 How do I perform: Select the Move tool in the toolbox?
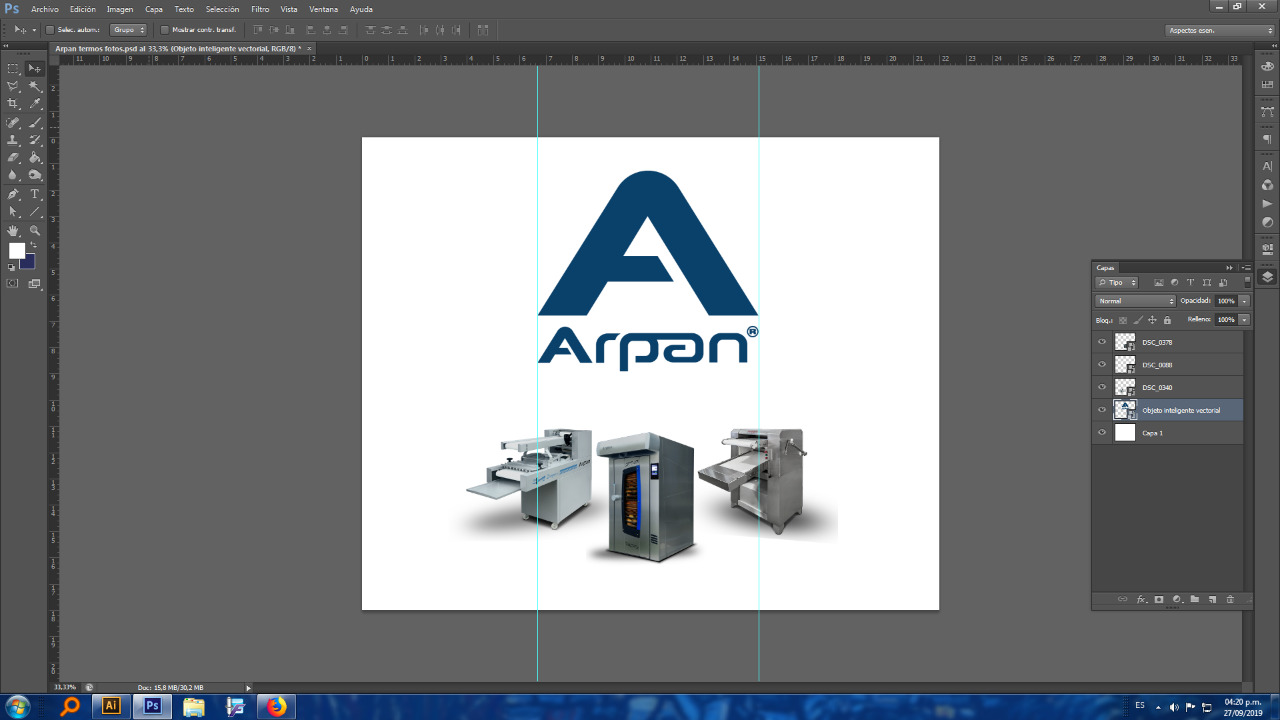pyautogui.click(x=35, y=68)
